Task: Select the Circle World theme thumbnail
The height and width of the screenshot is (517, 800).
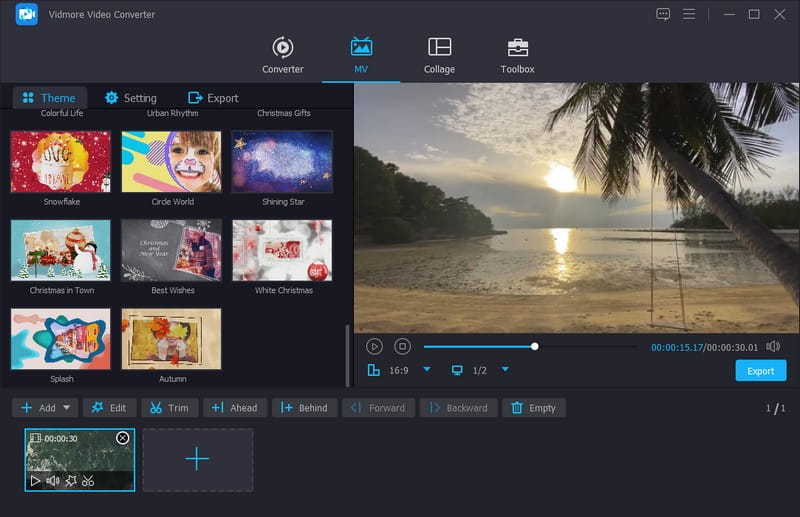Action: pyautogui.click(x=171, y=162)
